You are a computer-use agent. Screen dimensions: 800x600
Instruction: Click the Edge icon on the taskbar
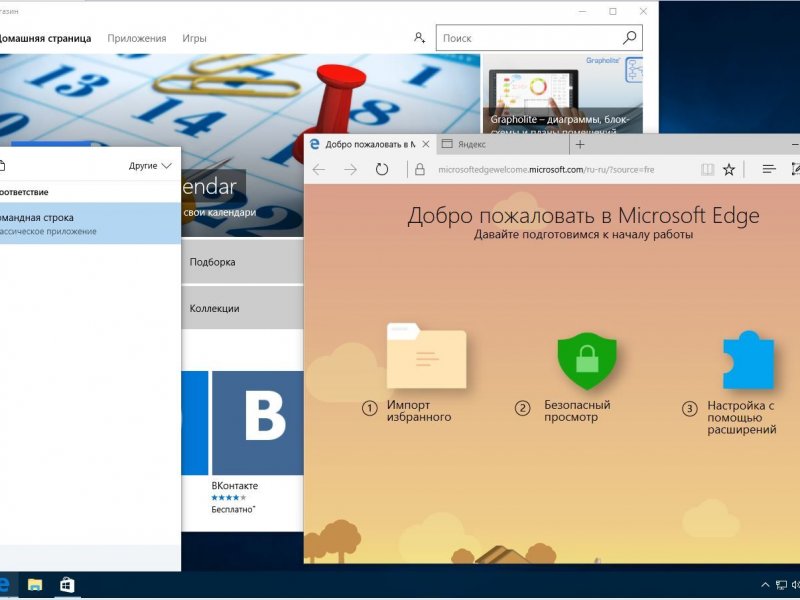pyautogui.click(x=5, y=585)
